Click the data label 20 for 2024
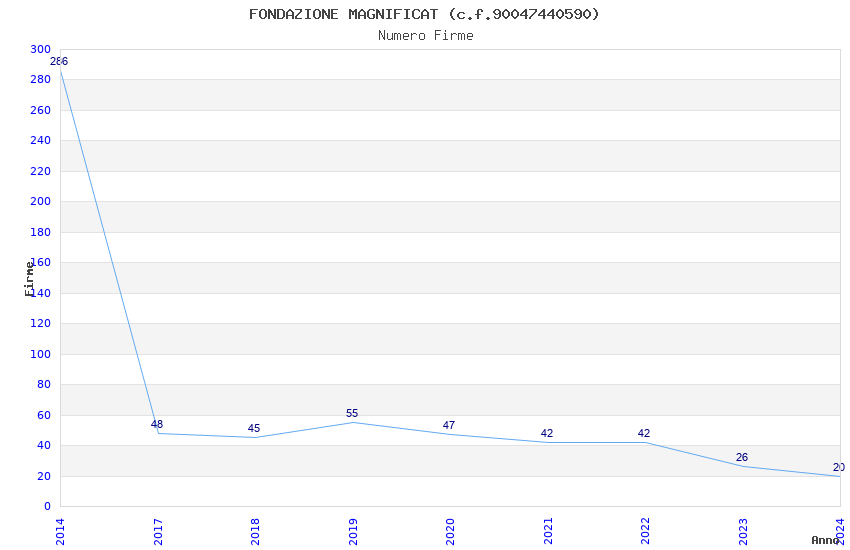Viewport: 850px width, 550px height. point(839,467)
